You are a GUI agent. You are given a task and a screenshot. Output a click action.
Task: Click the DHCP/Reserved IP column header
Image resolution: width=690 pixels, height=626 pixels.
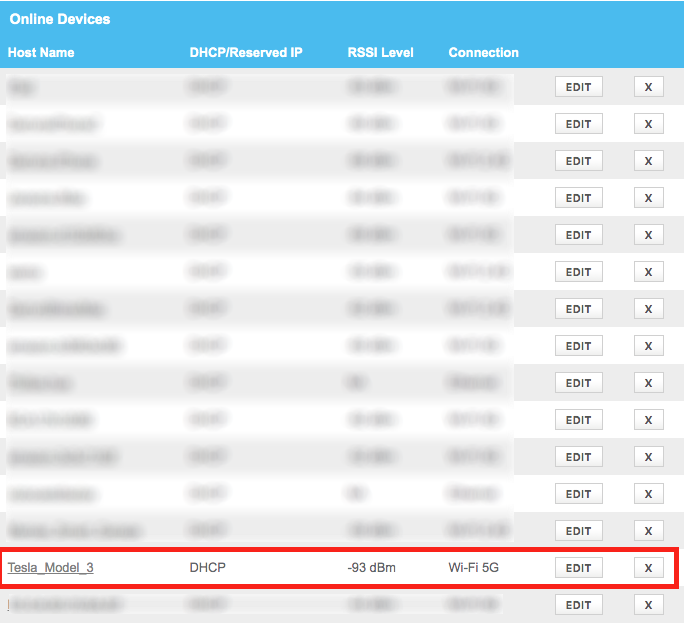[246, 53]
